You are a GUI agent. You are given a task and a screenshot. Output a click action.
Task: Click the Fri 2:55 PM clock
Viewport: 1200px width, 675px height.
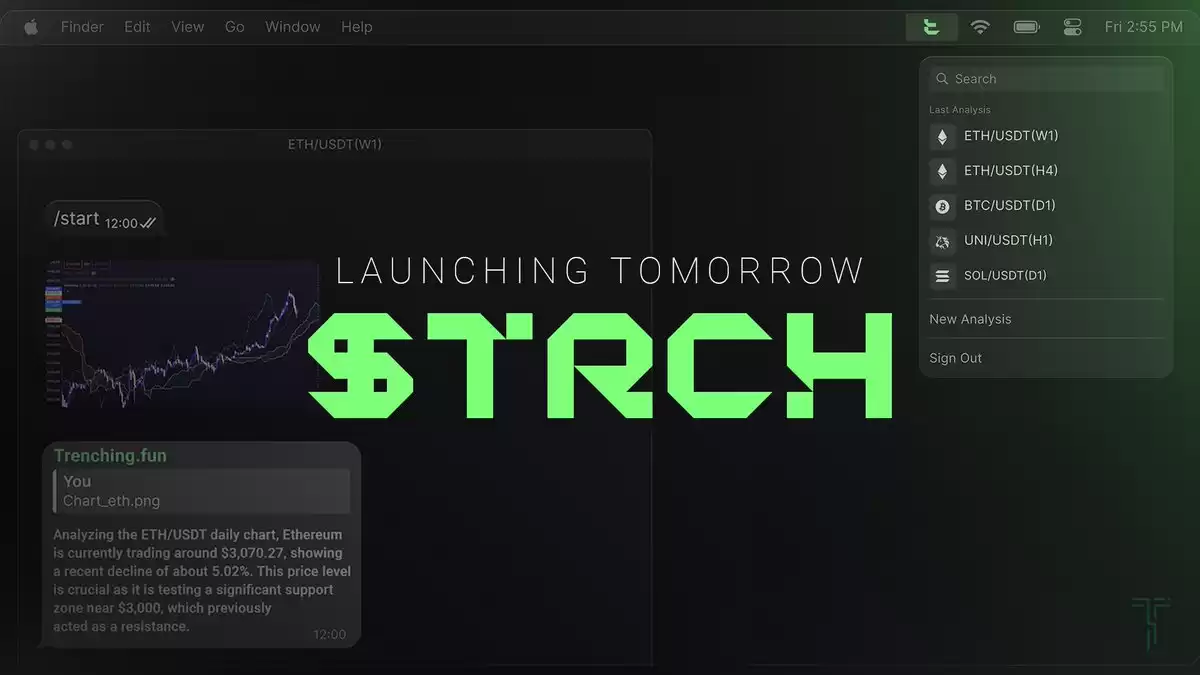(x=1144, y=27)
